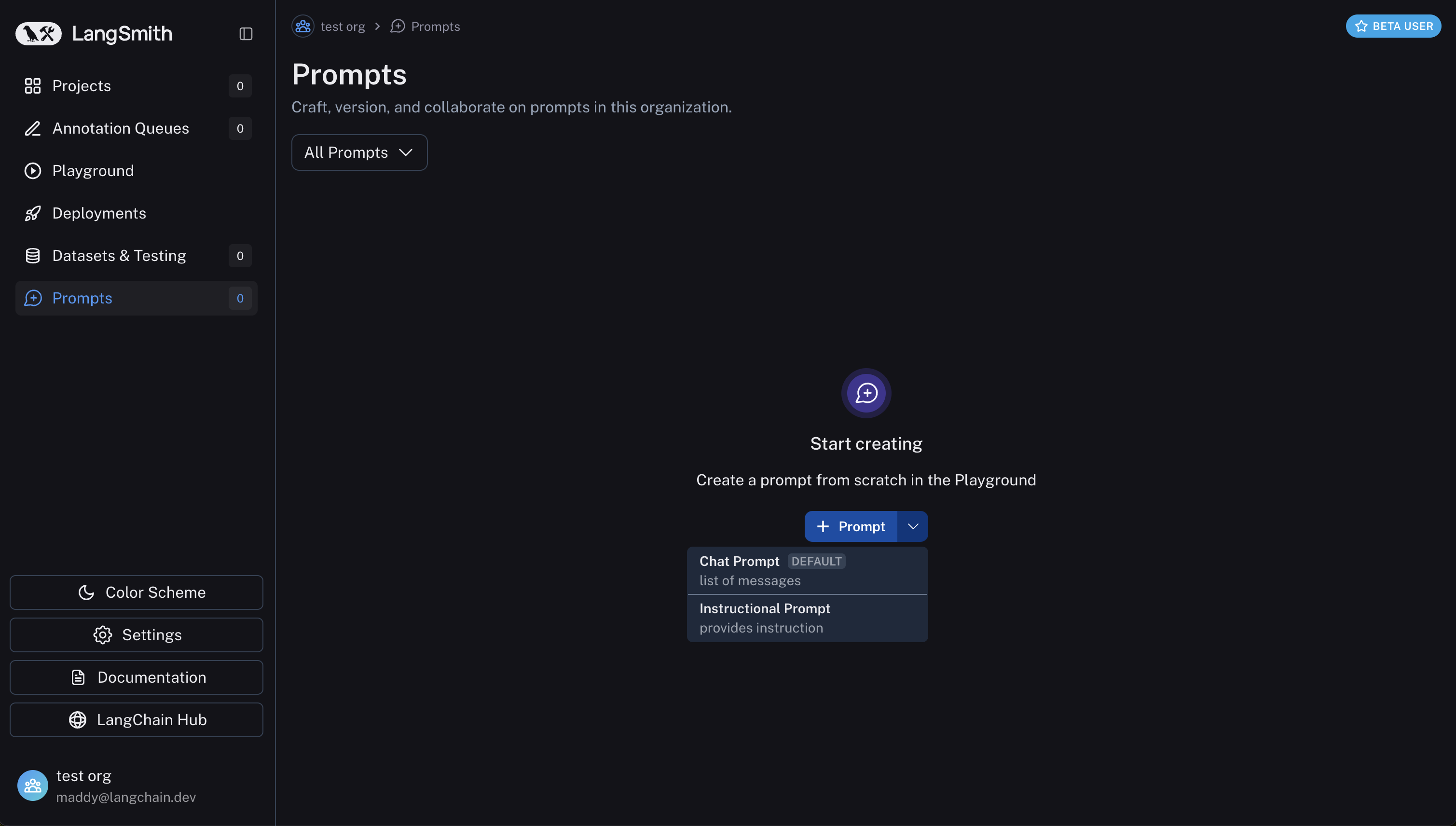1456x826 pixels.
Task: Open Projects via its grid icon
Action: coord(33,86)
